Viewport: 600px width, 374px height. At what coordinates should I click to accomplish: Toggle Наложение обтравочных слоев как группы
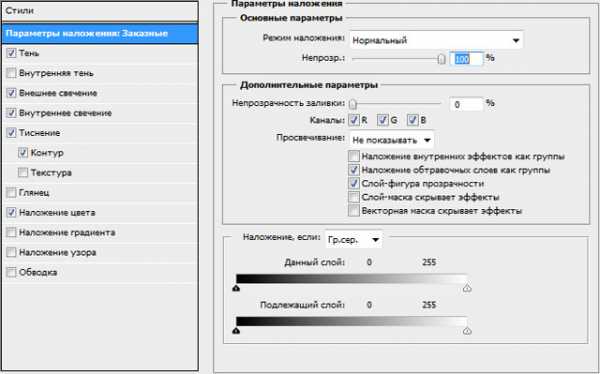(x=354, y=170)
